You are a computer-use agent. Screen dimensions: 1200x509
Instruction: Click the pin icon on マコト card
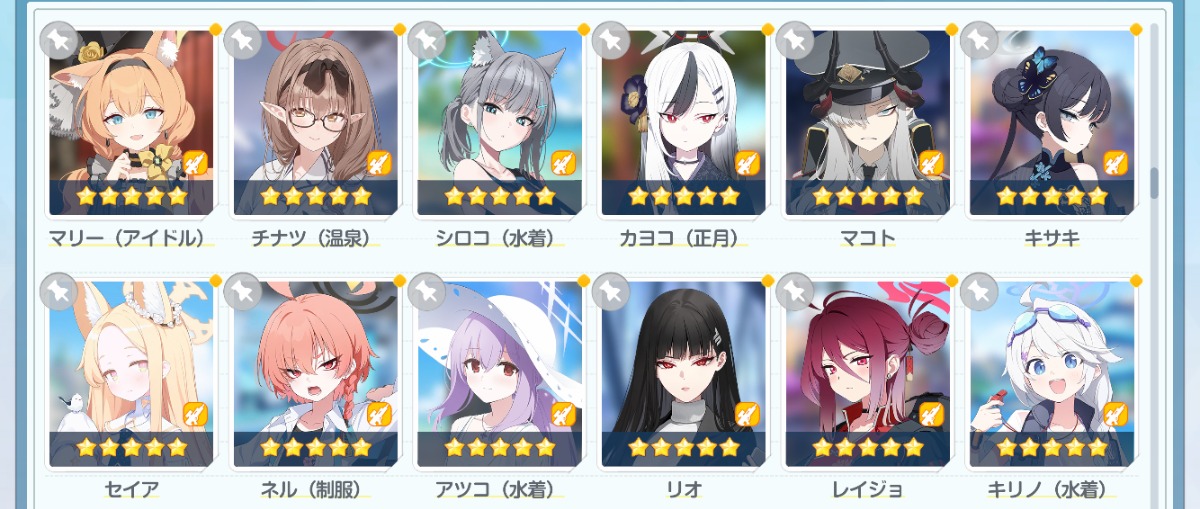tap(795, 40)
